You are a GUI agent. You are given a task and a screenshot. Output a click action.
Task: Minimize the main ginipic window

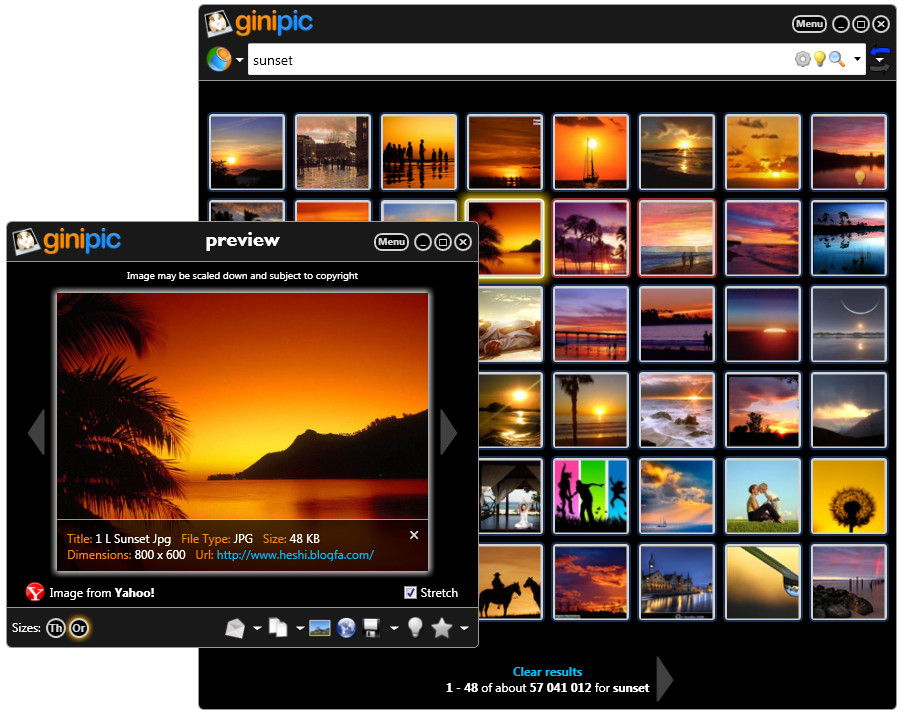(841, 24)
